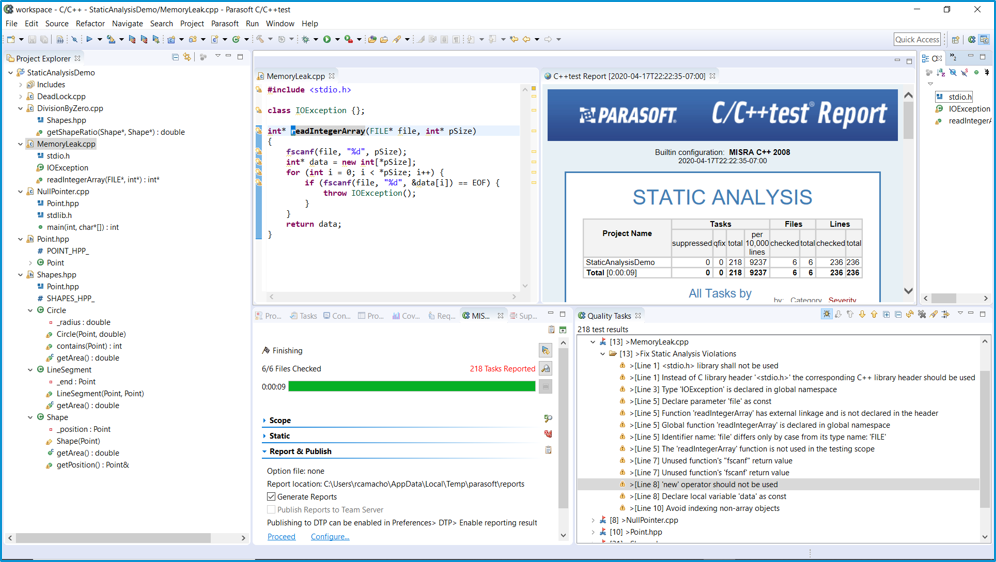Switch to the Parasoft perspective icon
996x562 pixels.
point(971,39)
